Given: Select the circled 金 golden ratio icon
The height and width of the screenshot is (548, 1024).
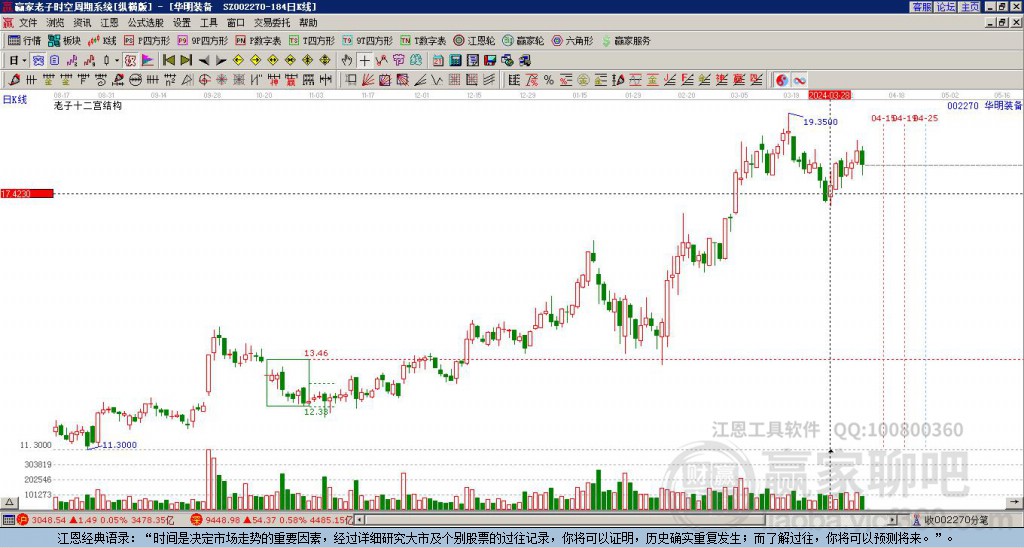Looking at the screenshot, I should click(x=583, y=80).
